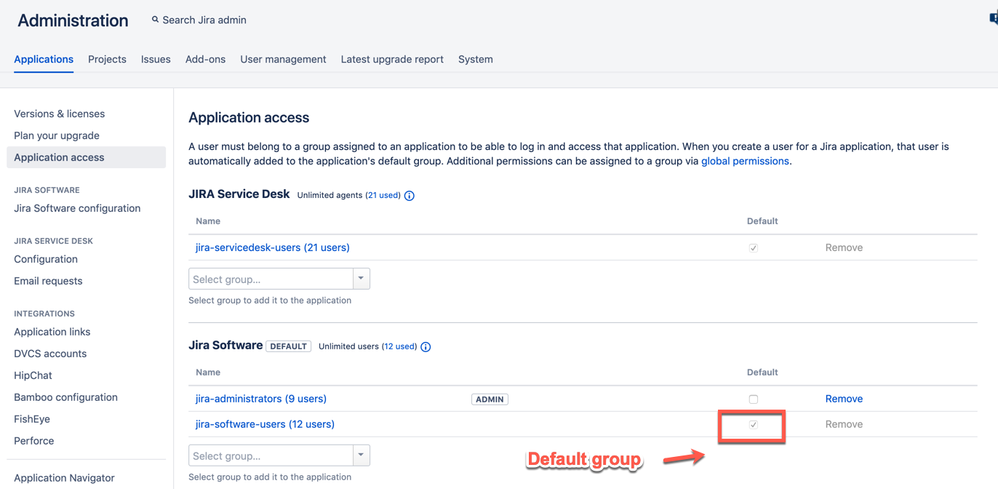
Task: Click the feedback icon at top right
Action: coord(993,18)
